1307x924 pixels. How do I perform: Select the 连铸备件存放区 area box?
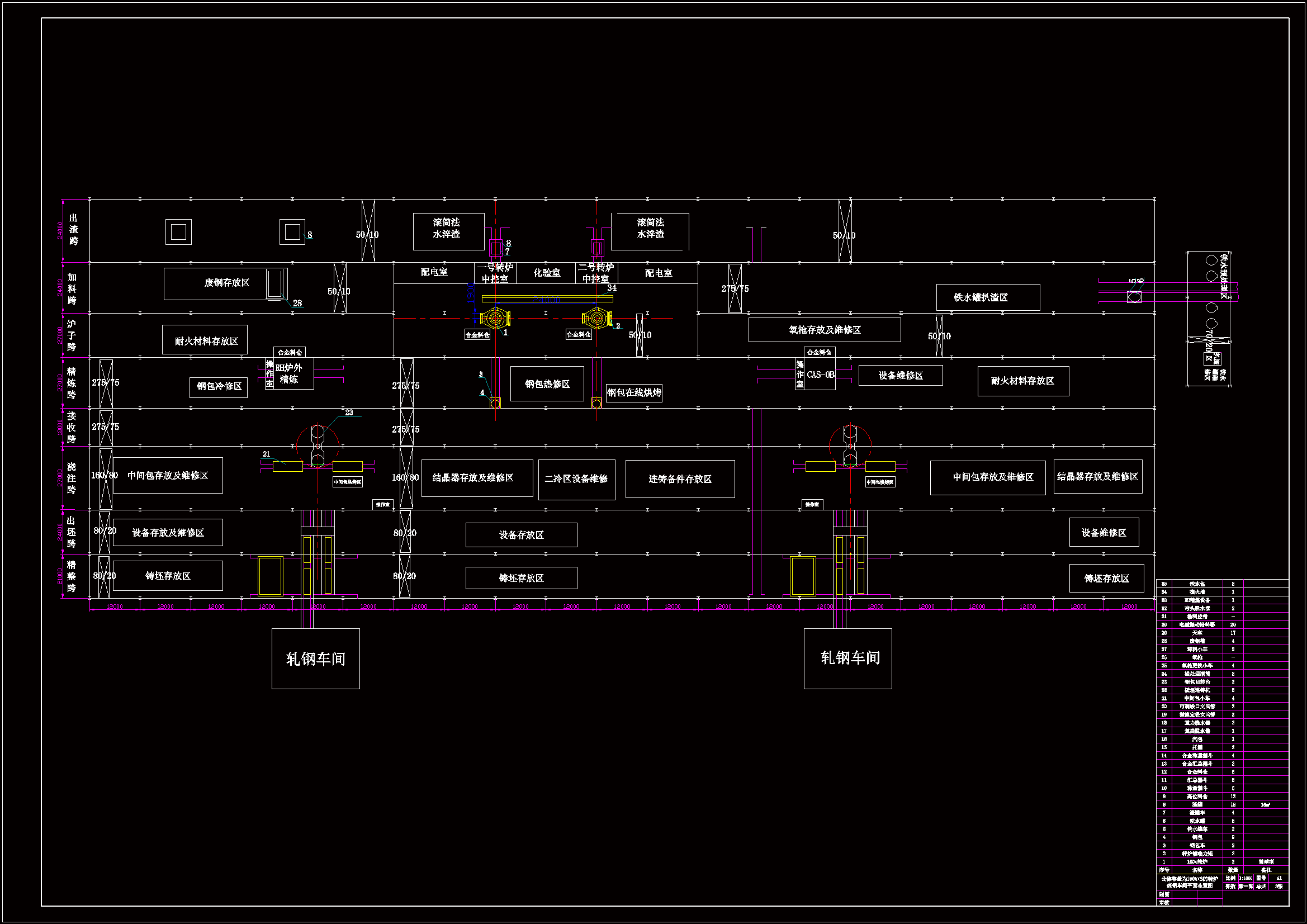(680, 480)
